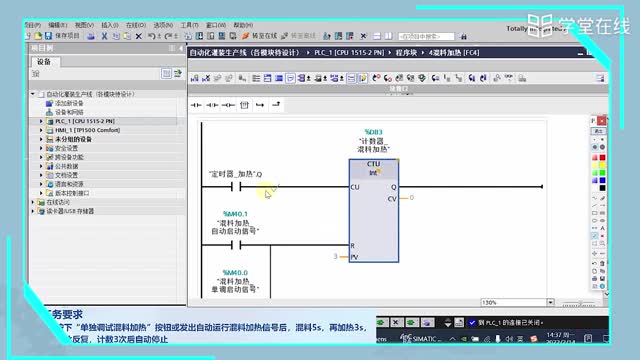Open the zoom level 130% dropdown arrow

point(550,302)
